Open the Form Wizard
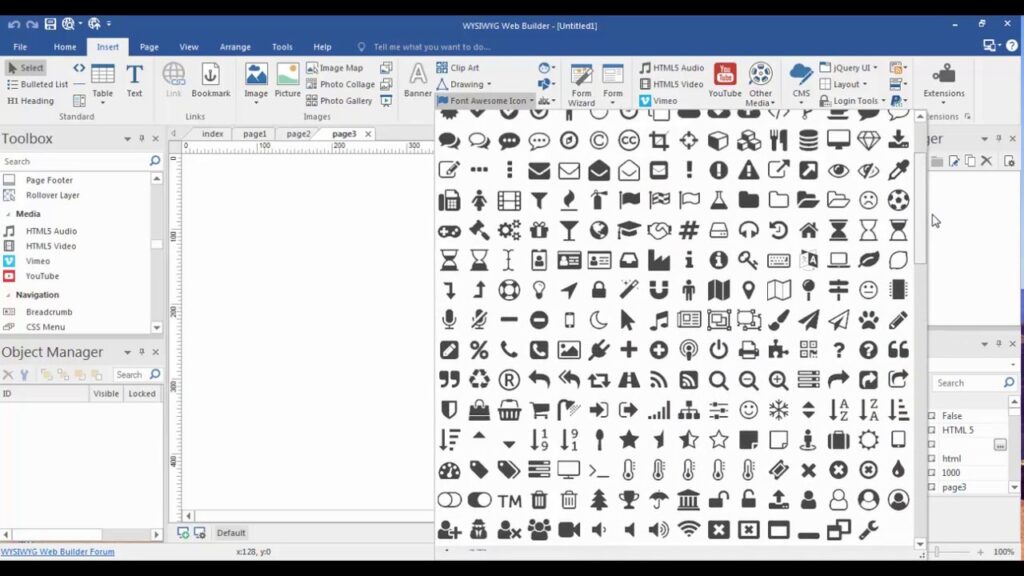Image resolution: width=1024 pixels, height=576 pixels. (581, 85)
